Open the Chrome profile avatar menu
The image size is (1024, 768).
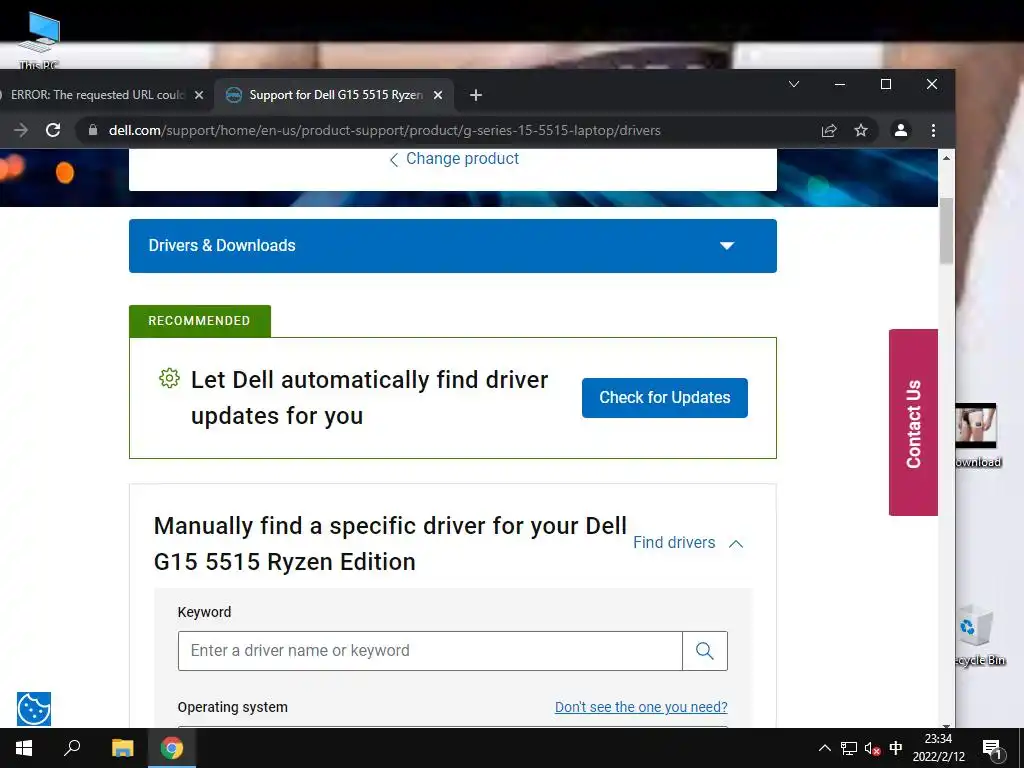pyautogui.click(x=901, y=131)
